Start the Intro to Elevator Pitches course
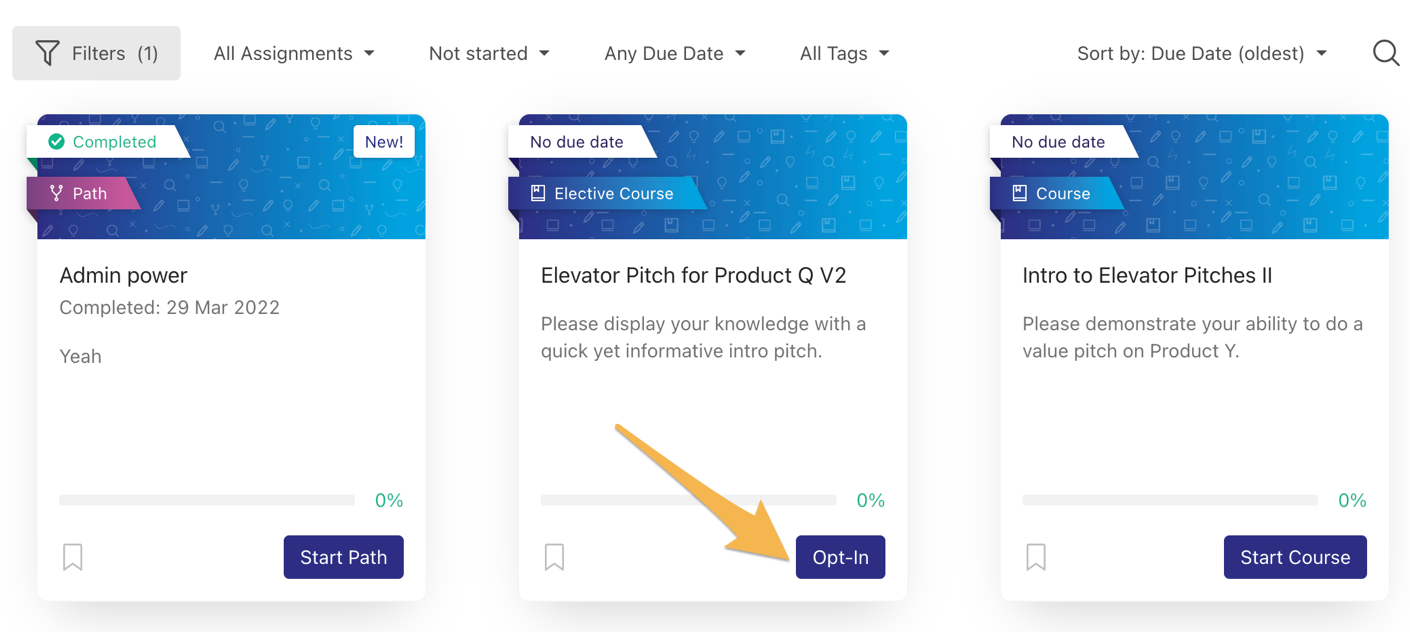The image size is (1410, 632). click(x=1295, y=557)
